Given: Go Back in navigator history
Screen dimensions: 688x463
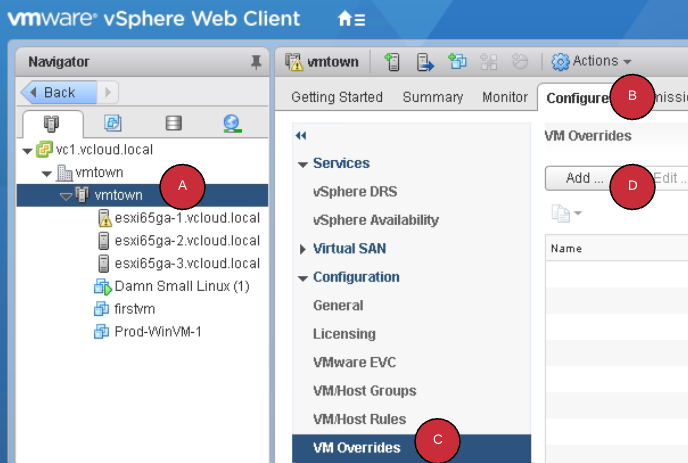Looking at the screenshot, I should [x=58, y=92].
